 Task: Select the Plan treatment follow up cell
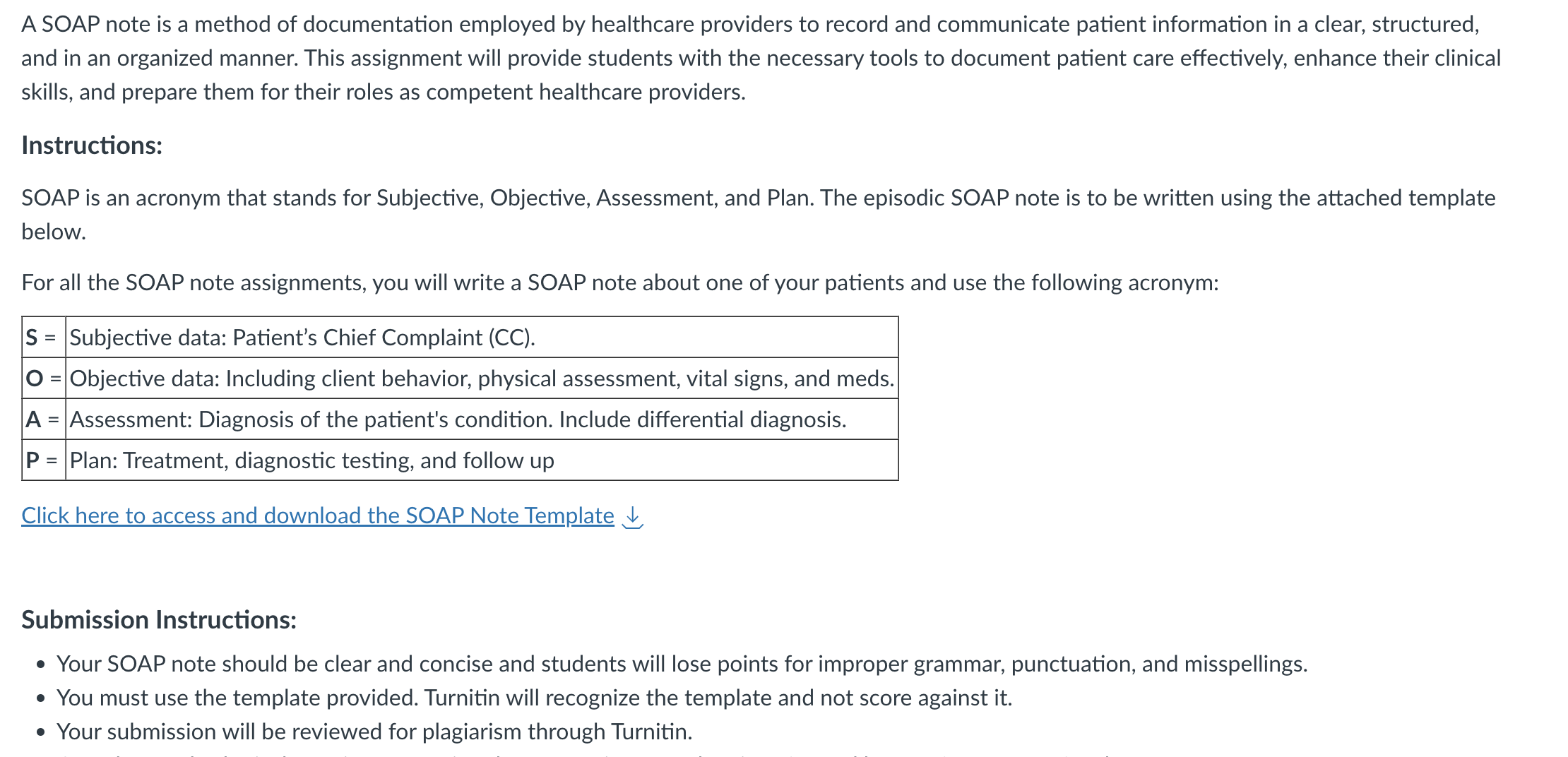click(x=482, y=460)
